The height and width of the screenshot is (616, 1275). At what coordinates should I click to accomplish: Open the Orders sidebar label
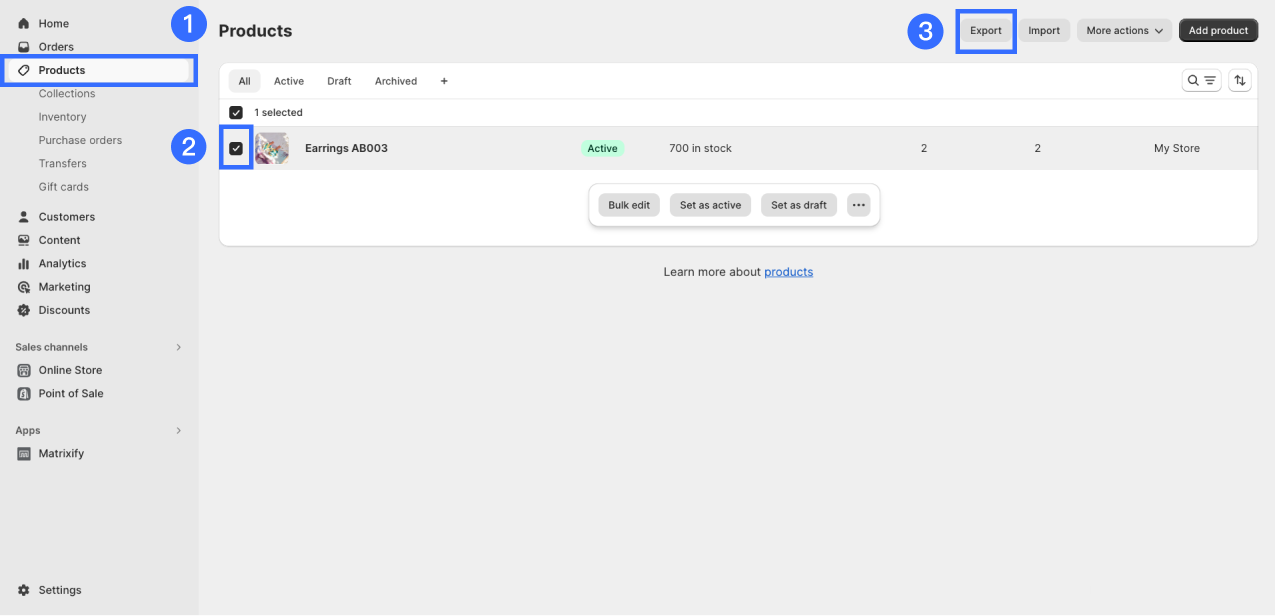pyautogui.click(x=56, y=47)
